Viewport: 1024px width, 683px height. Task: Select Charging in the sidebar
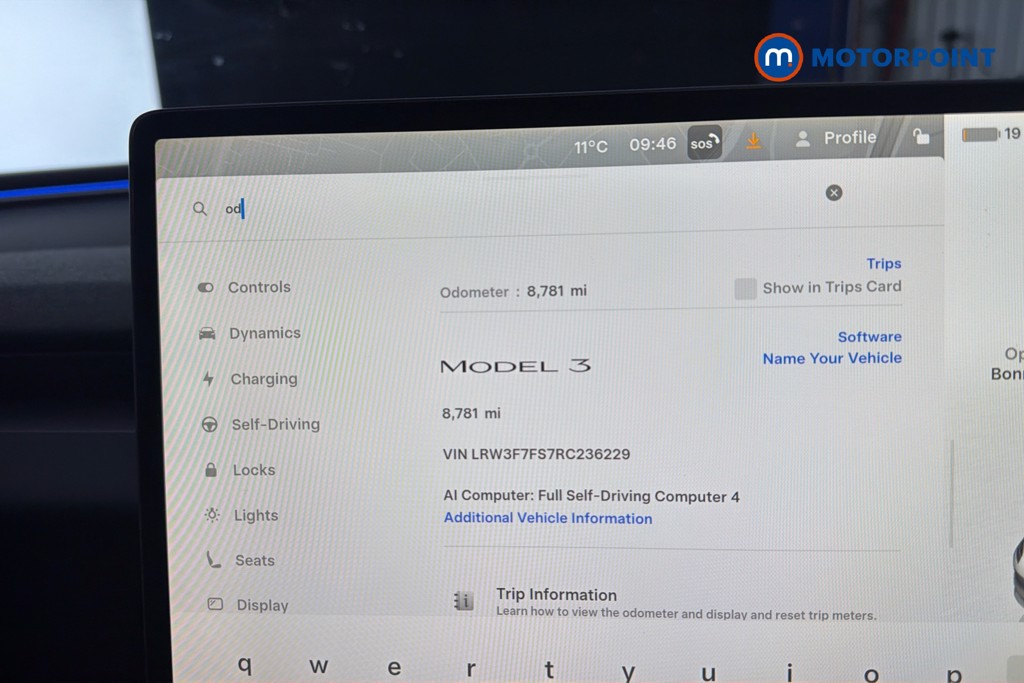tap(263, 379)
